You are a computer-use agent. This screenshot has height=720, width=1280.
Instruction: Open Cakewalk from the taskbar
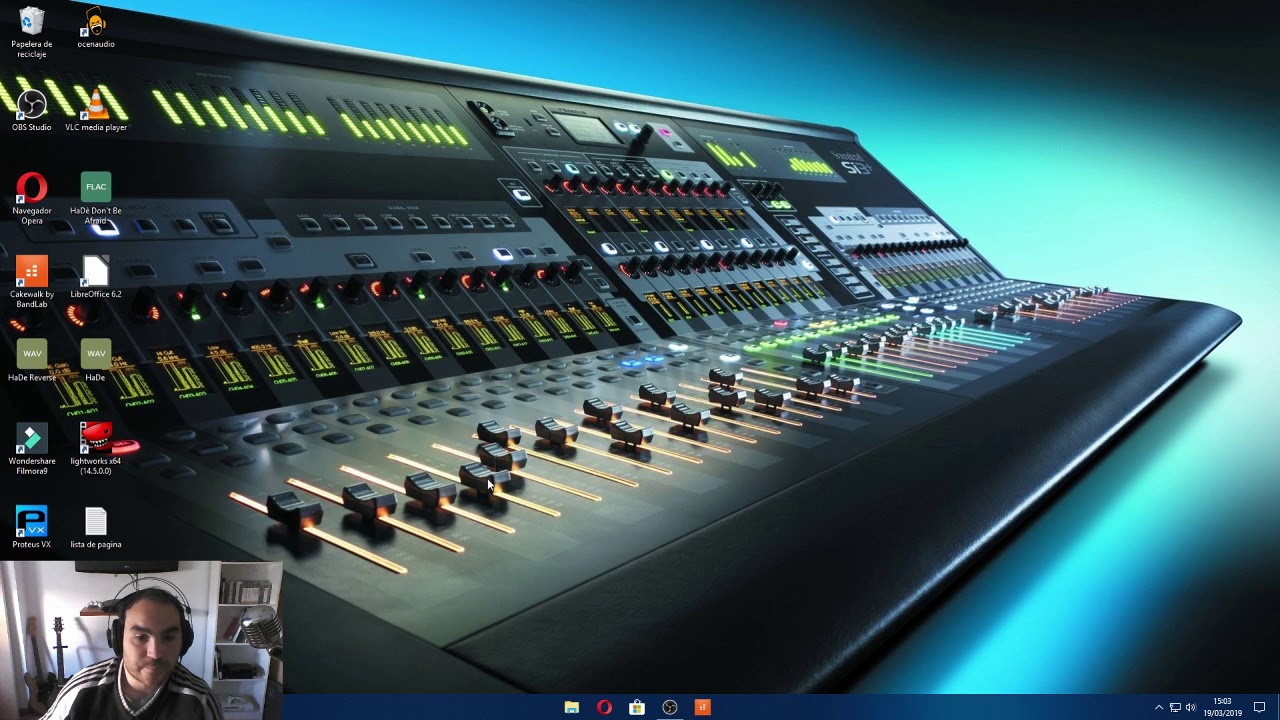pos(703,707)
